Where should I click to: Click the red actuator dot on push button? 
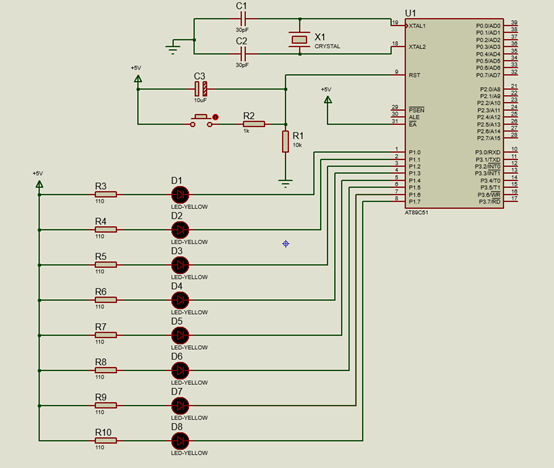[215, 117]
